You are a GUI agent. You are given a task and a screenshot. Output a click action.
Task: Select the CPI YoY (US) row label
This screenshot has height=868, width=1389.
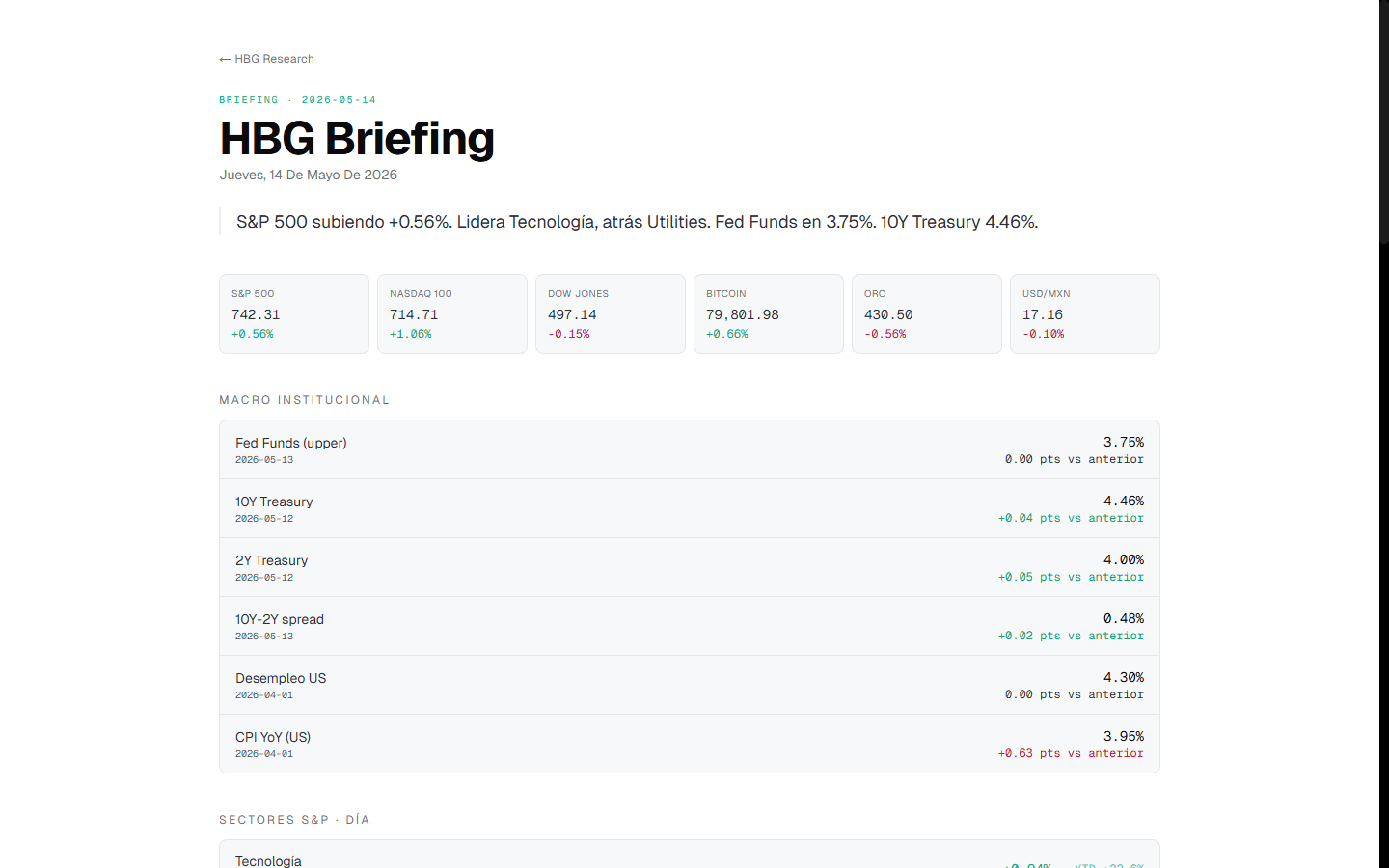(x=273, y=737)
